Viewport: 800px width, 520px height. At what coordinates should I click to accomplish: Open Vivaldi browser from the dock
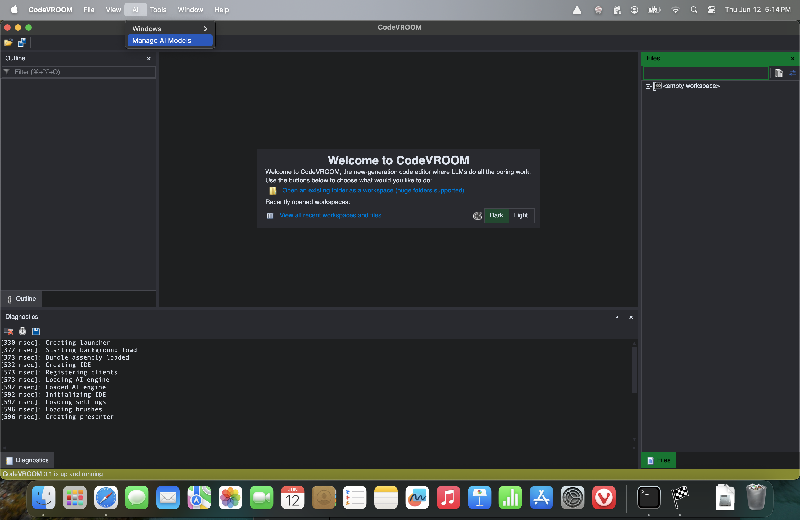click(603, 497)
